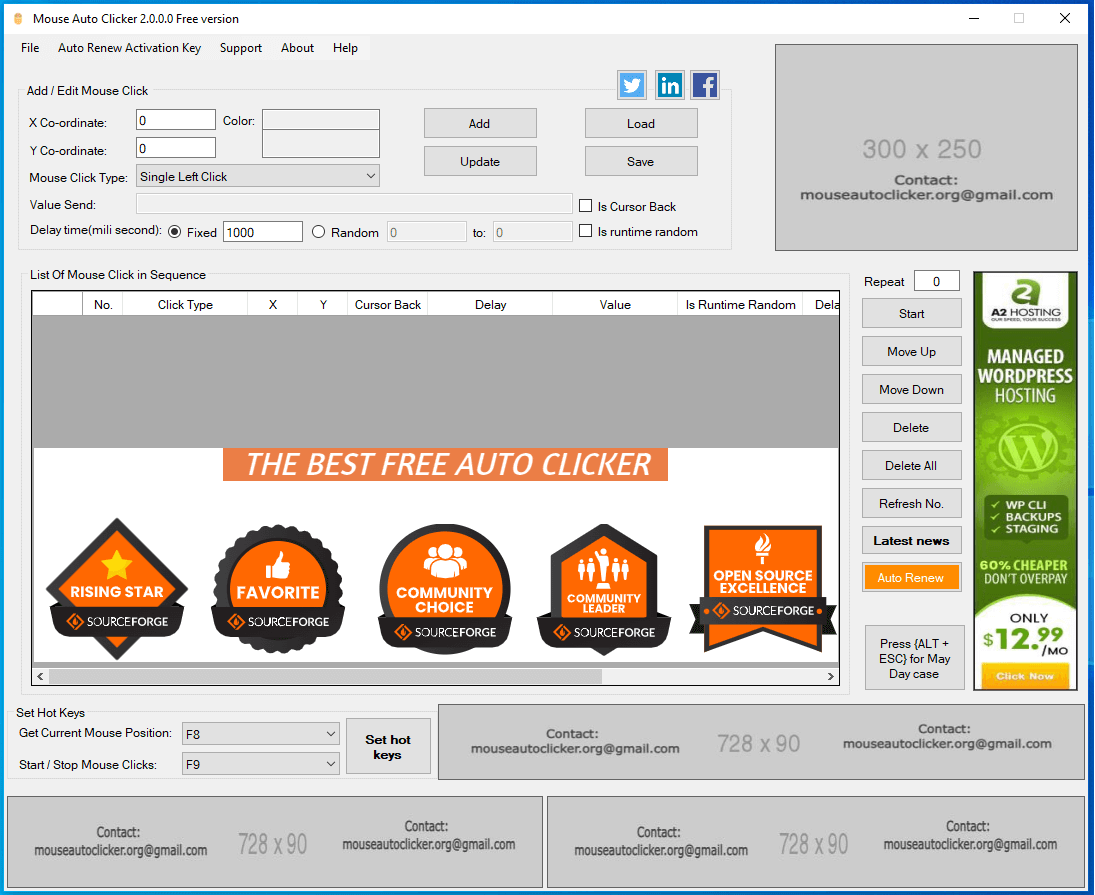Open the Twitter social media icon
Screen dimensions: 1095x895
point(631,85)
